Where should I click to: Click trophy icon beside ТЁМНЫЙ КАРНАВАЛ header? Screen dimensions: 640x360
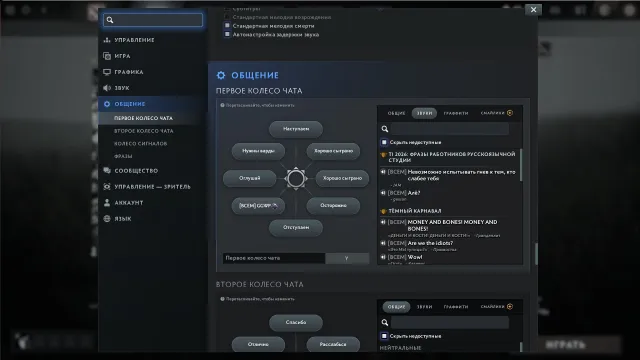pyautogui.click(x=383, y=211)
